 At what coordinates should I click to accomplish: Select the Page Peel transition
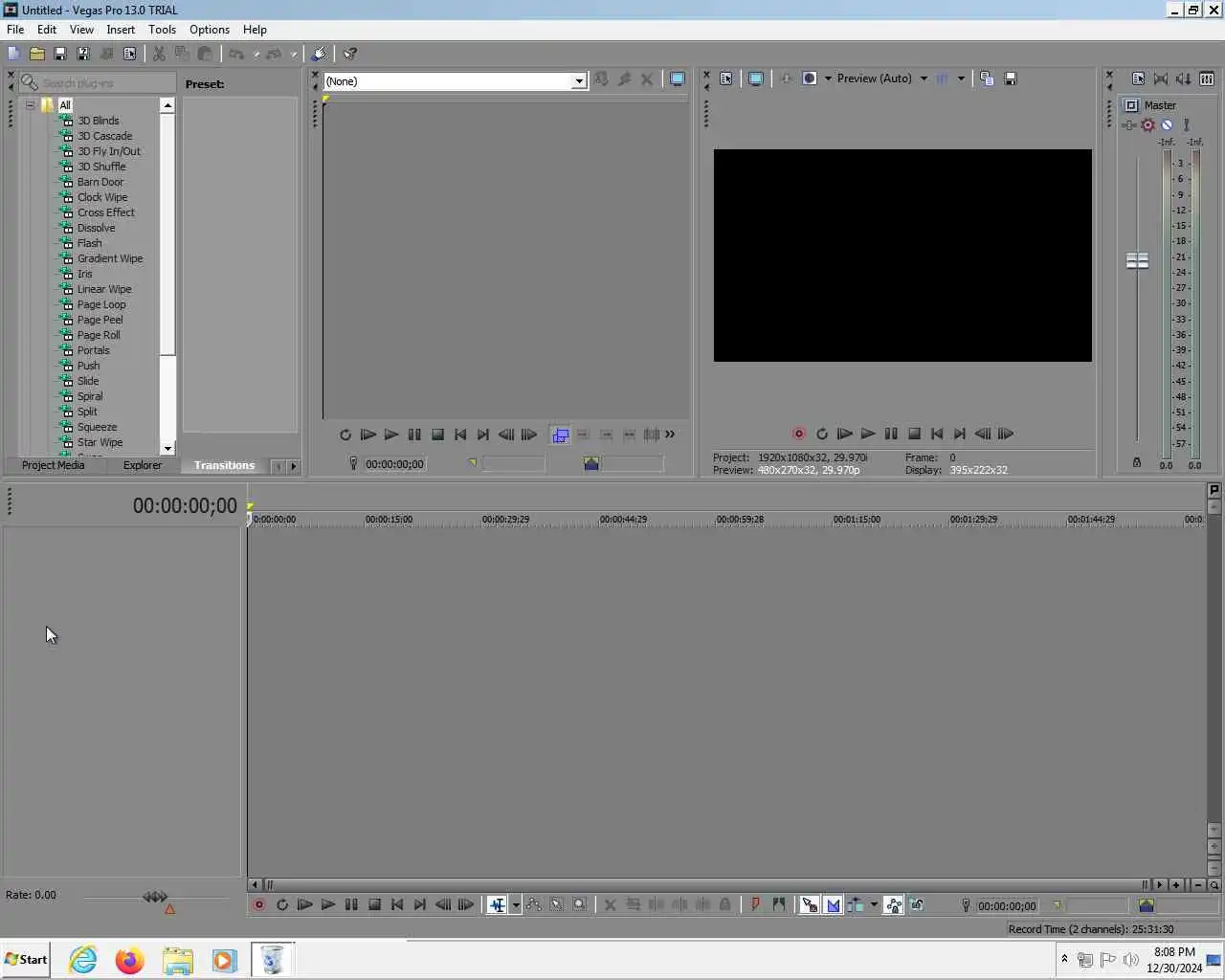coord(100,320)
